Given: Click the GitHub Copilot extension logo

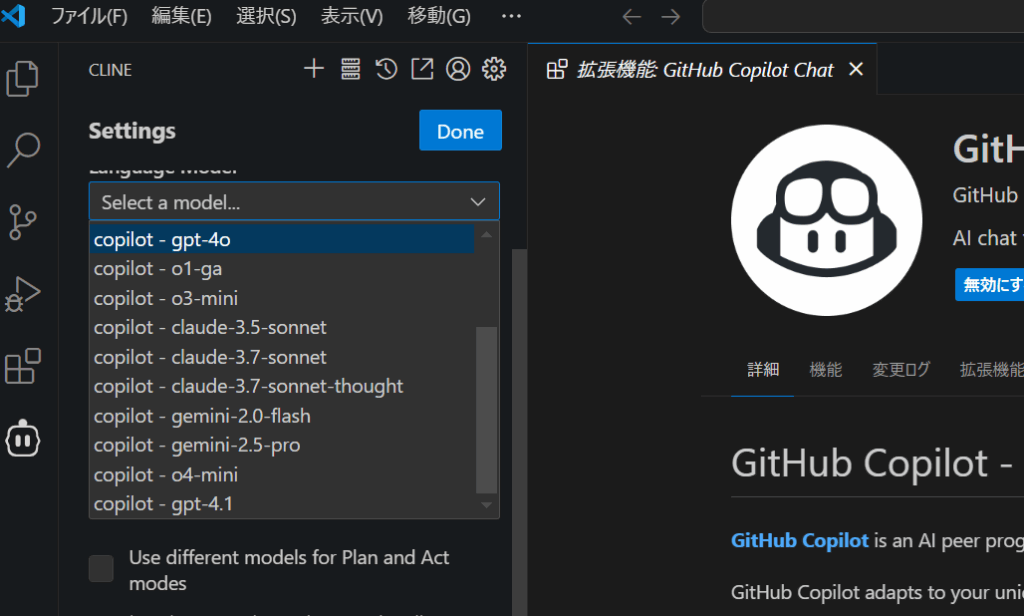Looking at the screenshot, I should point(827,220).
